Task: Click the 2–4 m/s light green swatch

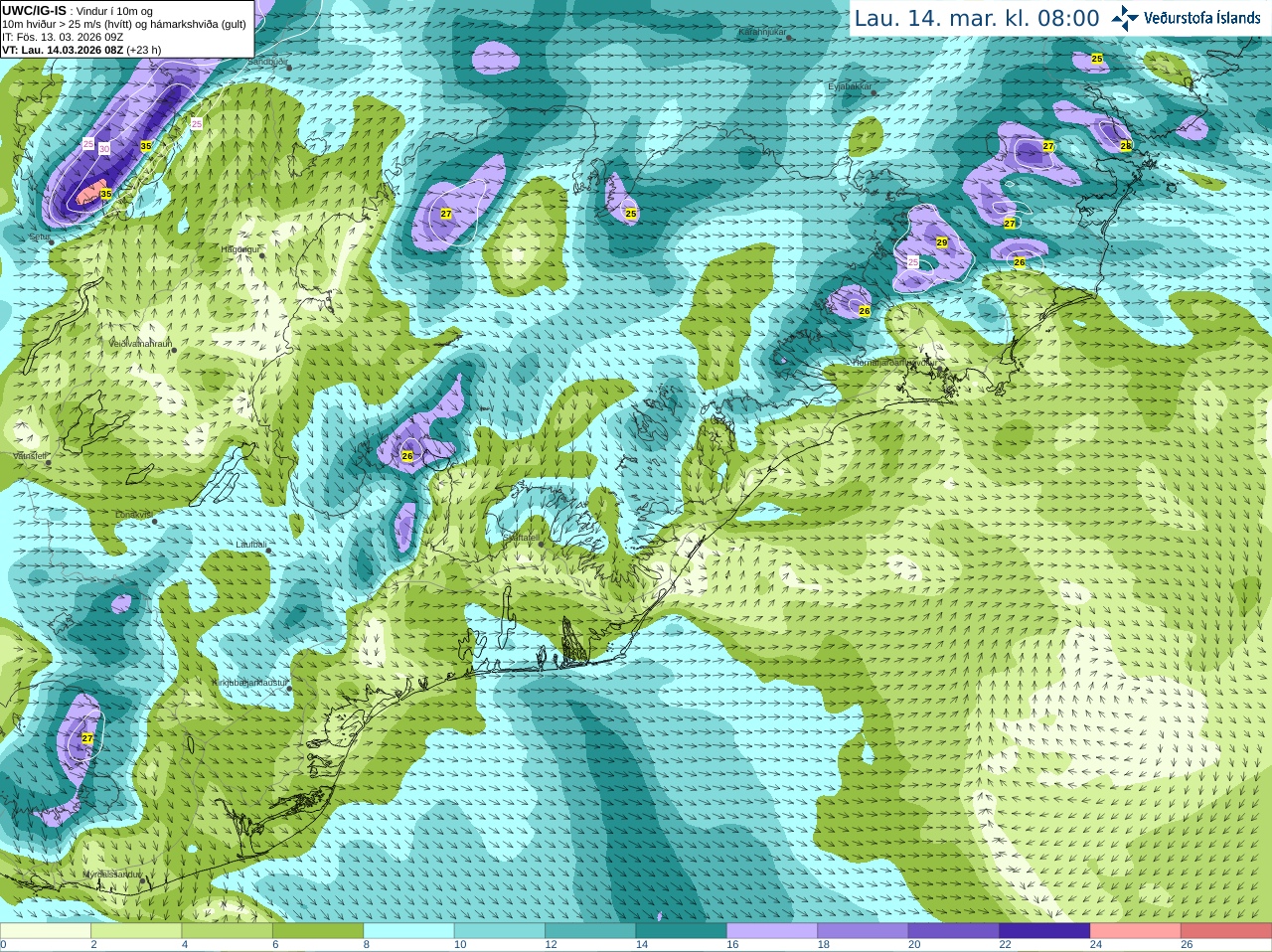Action: [136, 931]
